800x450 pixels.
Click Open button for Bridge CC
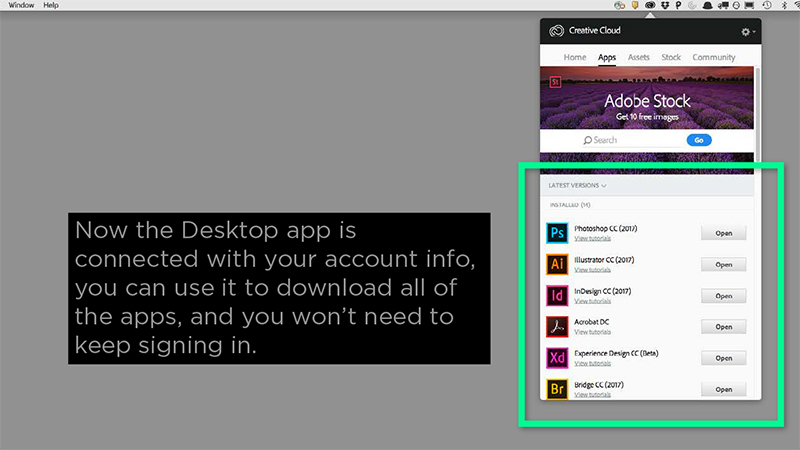tap(723, 389)
